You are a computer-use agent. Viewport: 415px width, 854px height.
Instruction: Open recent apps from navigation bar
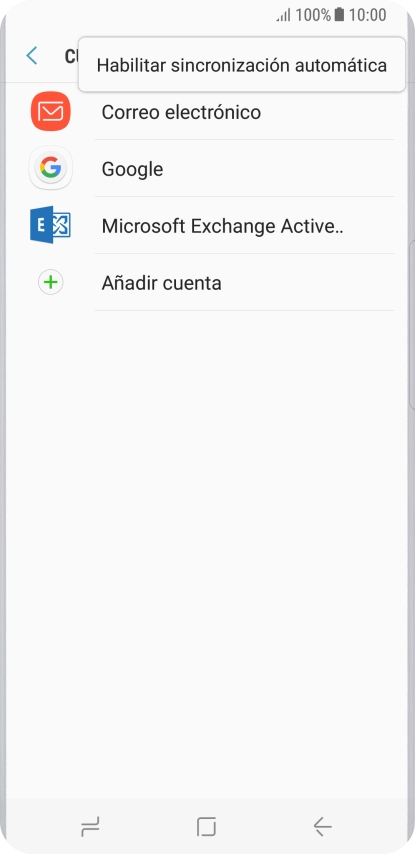90,827
